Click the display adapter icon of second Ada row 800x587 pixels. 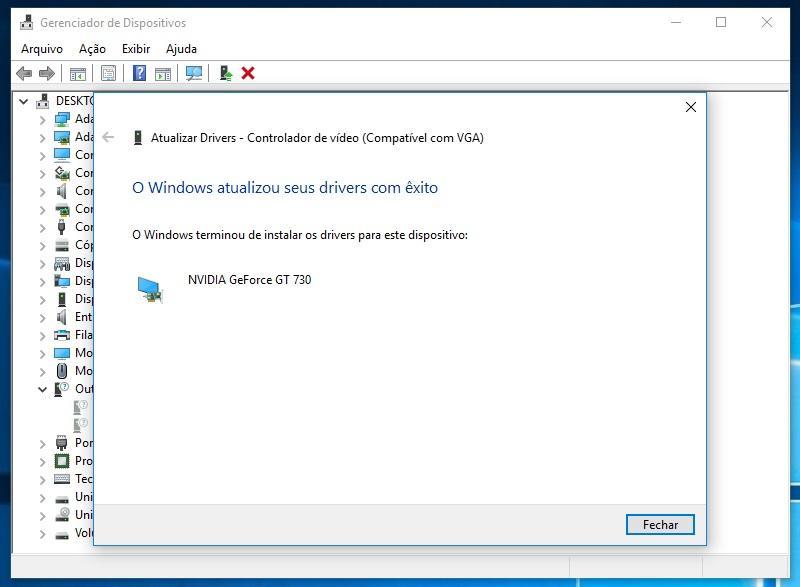62,137
